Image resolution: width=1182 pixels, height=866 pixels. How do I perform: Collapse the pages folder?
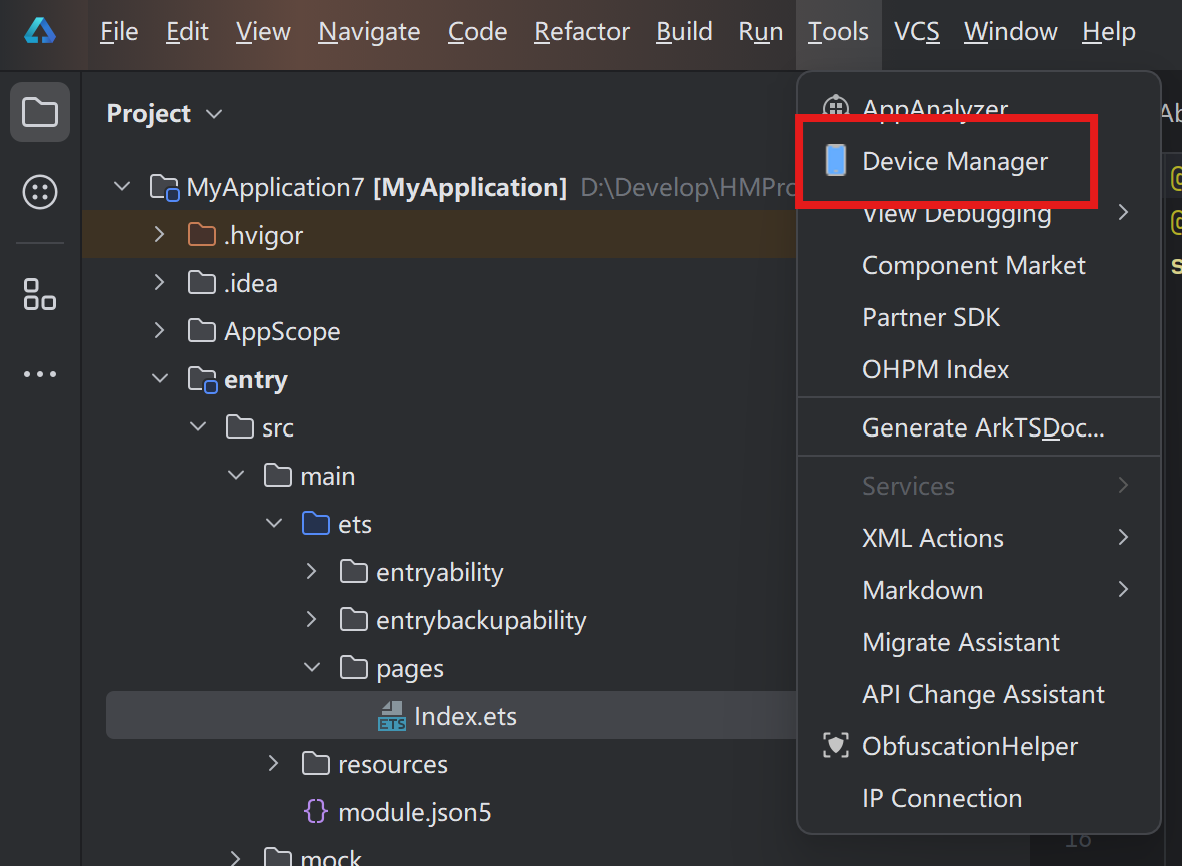(312, 667)
